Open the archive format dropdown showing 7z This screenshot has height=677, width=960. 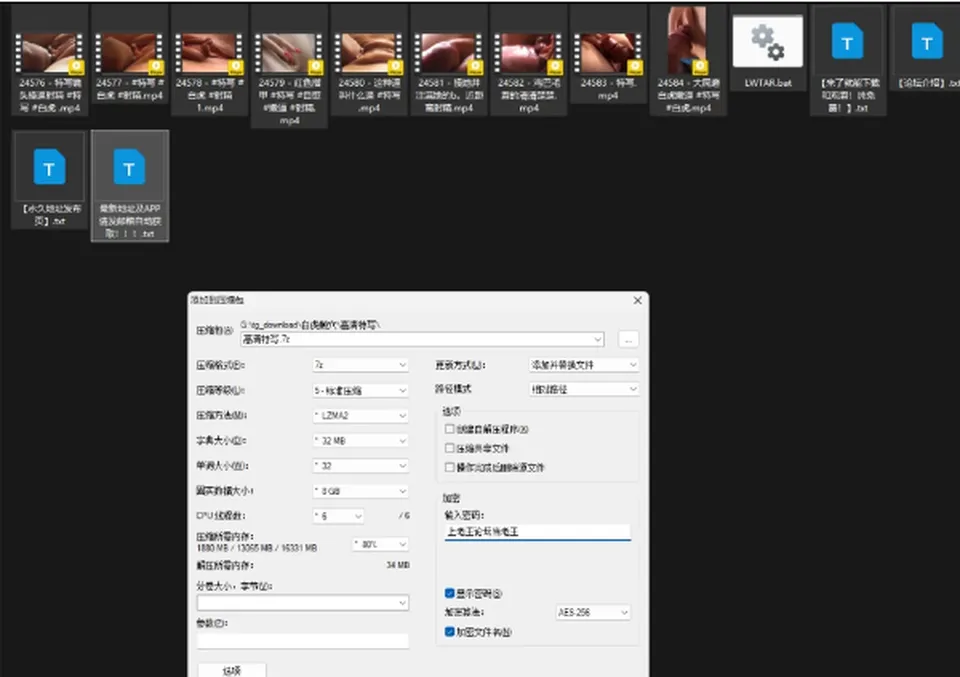click(x=360, y=365)
